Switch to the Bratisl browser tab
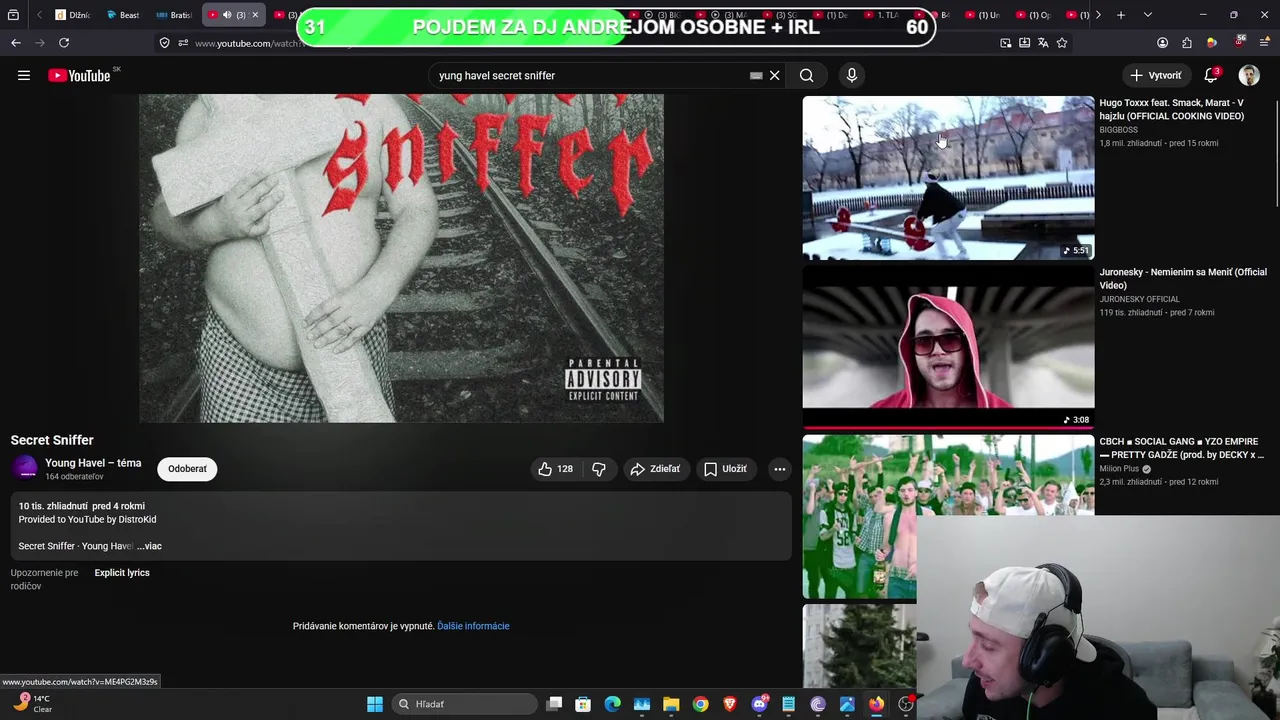Viewport: 1280px width, 720px height. pyautogui.click(x=174, y=15)
